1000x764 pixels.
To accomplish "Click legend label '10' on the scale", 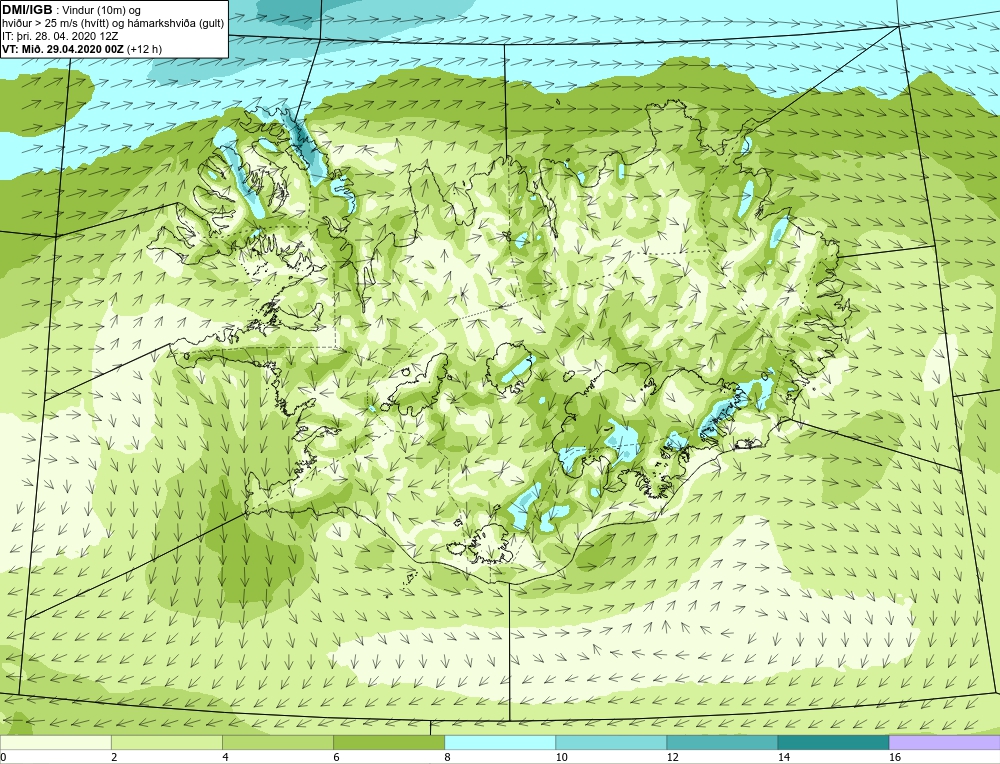I will [561, 757].
